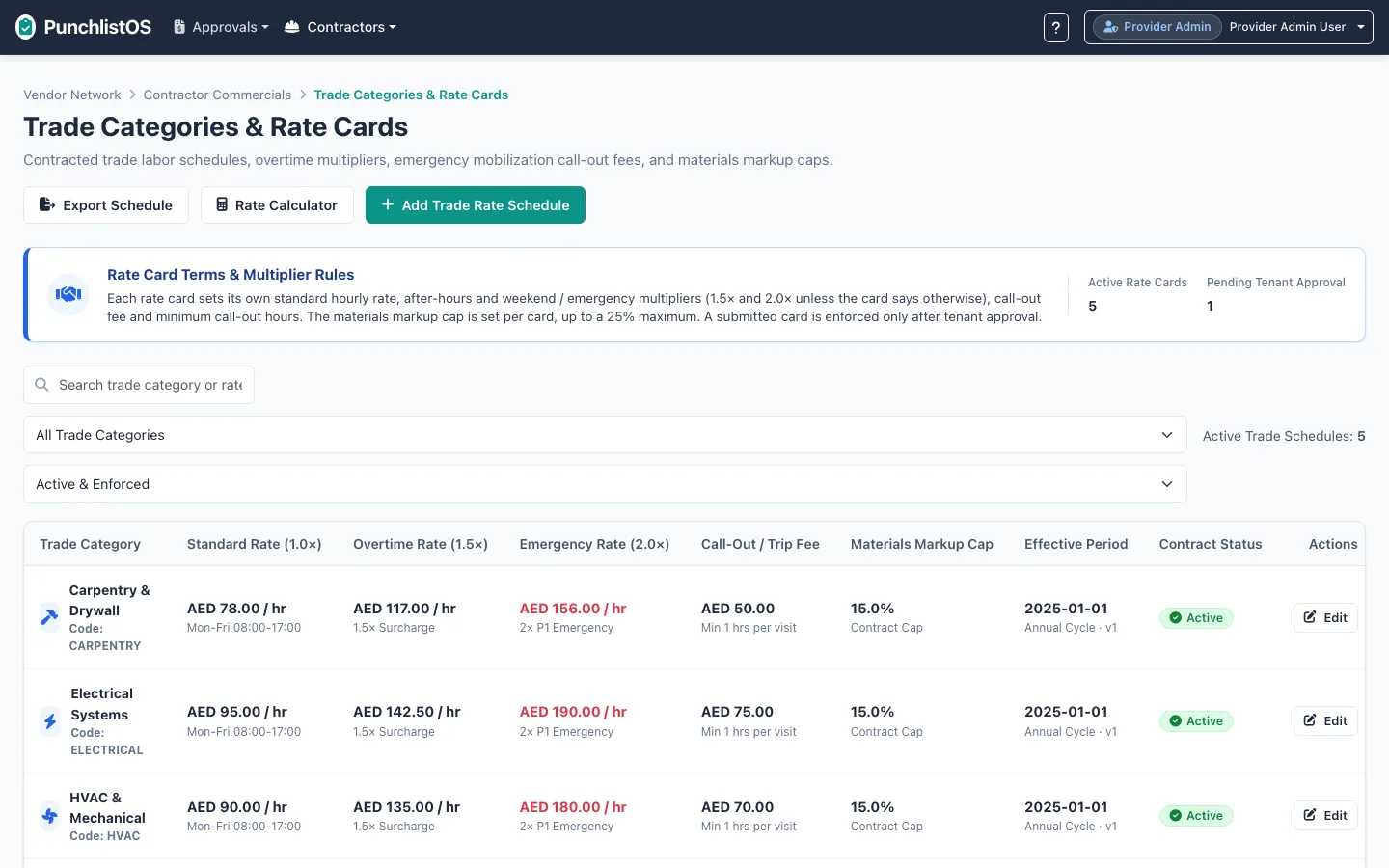This screenshot has height=868, width=1389.
Task: Click the Emergency Rate (2.0×) column header
Action: pyautogui.click(x=594, y=544)
